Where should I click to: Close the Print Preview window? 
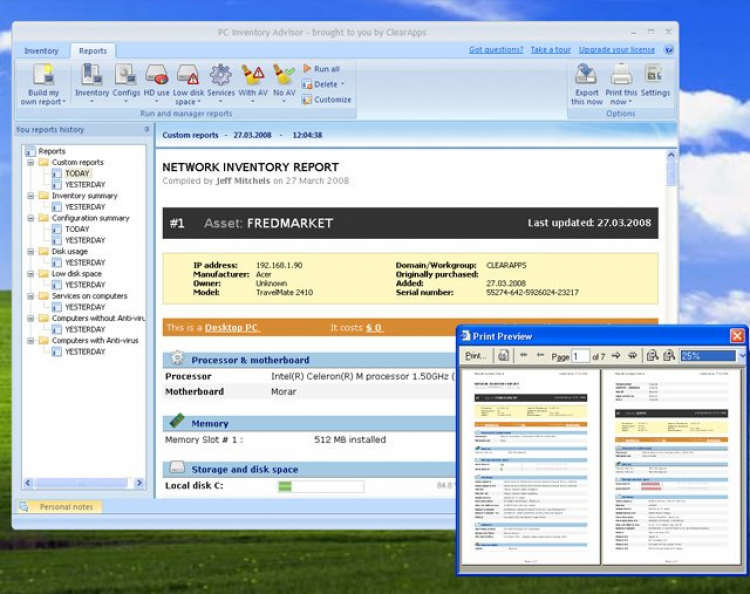click(737, 336)
